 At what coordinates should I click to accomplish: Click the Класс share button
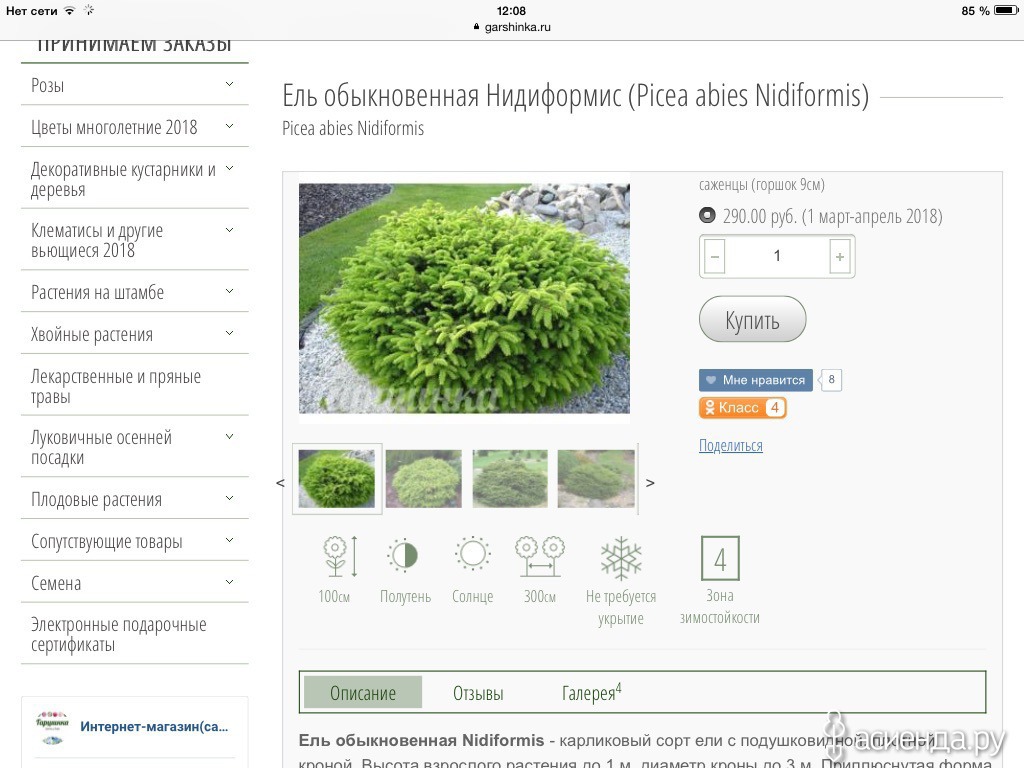pos(743,408)
